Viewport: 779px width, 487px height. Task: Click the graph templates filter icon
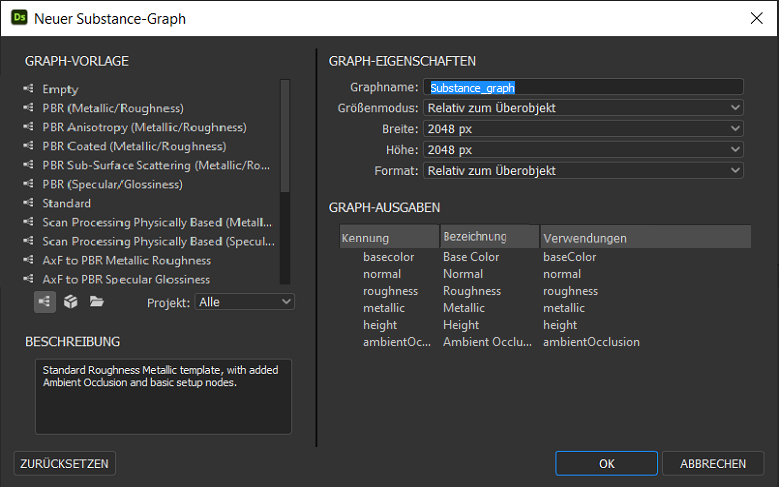tap(45, 301)
